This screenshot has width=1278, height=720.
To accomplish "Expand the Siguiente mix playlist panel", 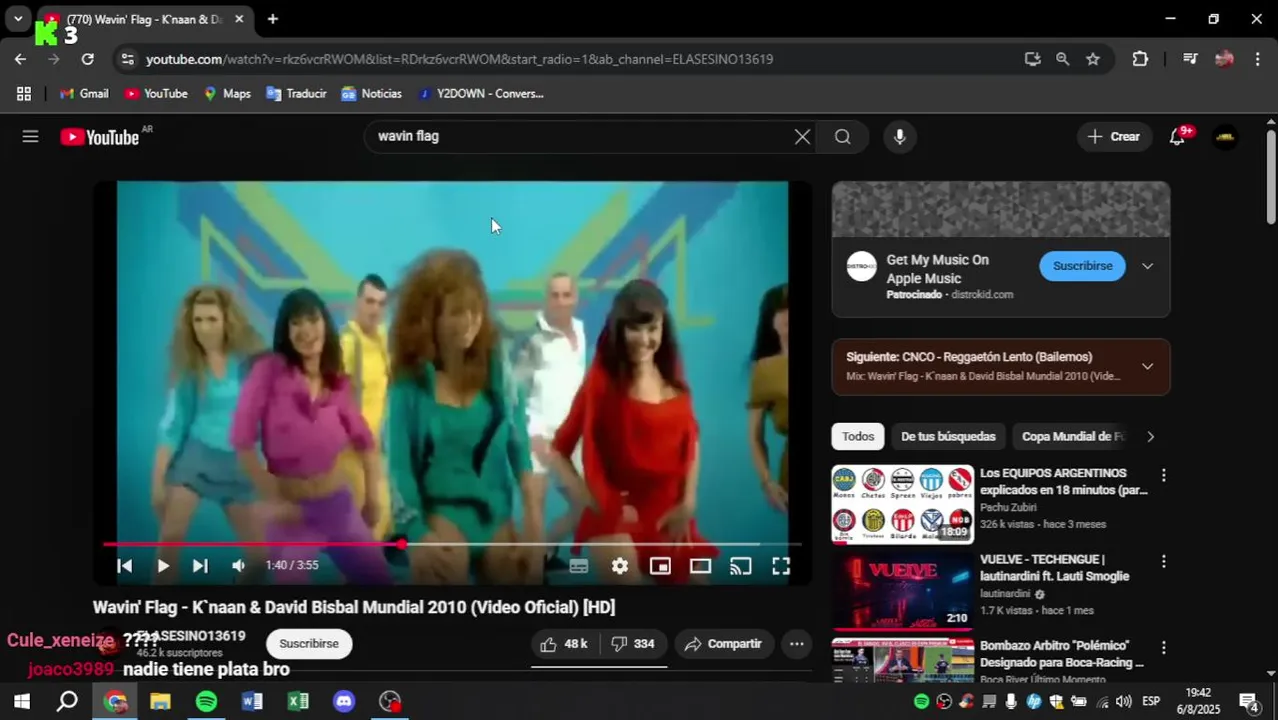I will [x=1148, y=366].
